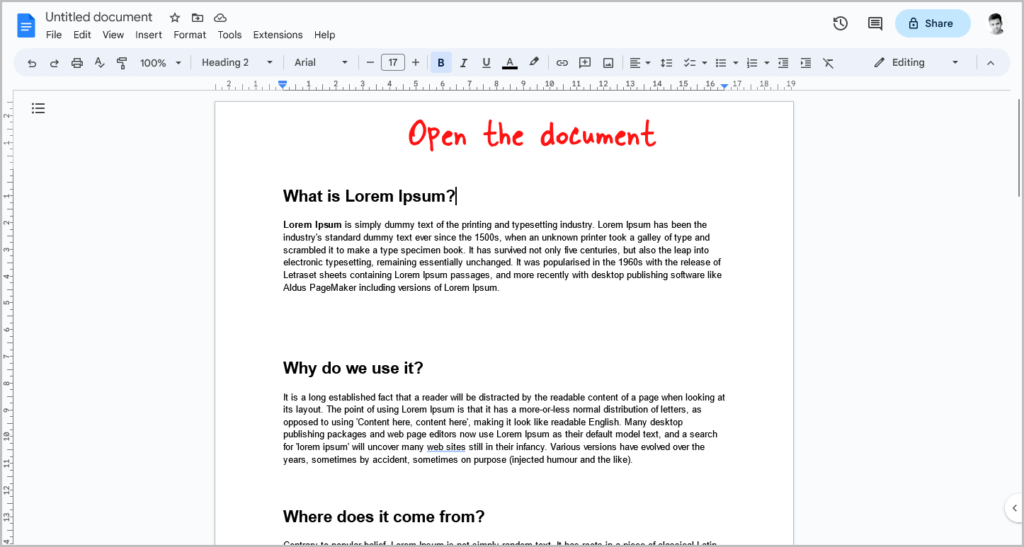
Task: Toggle underline formatting
Action: pos(486,63)
